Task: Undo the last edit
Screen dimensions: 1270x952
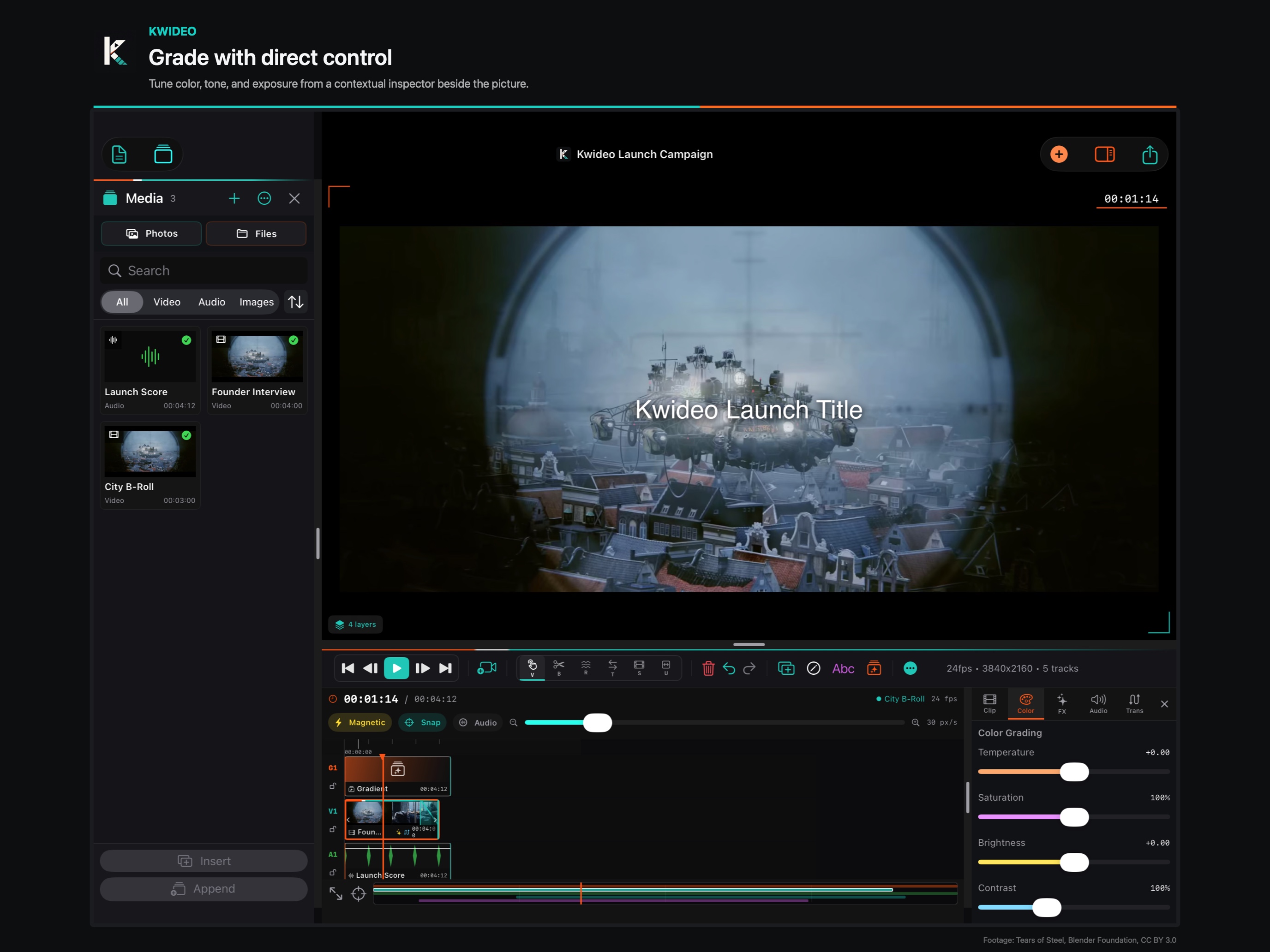Action: (x=729, y=668)
